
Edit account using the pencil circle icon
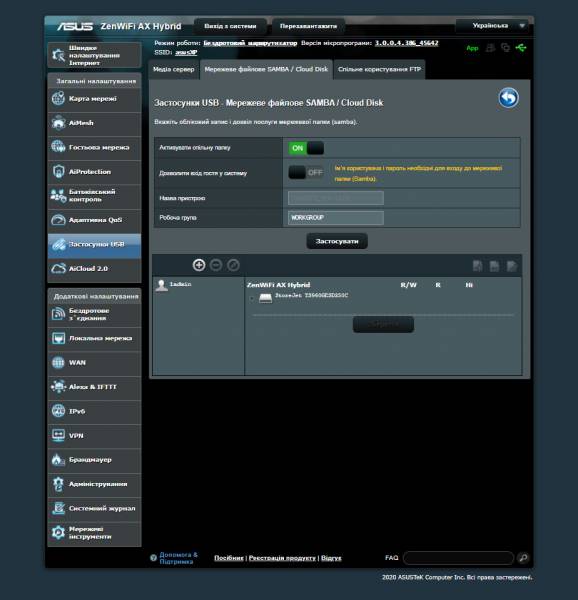(233, 265)
